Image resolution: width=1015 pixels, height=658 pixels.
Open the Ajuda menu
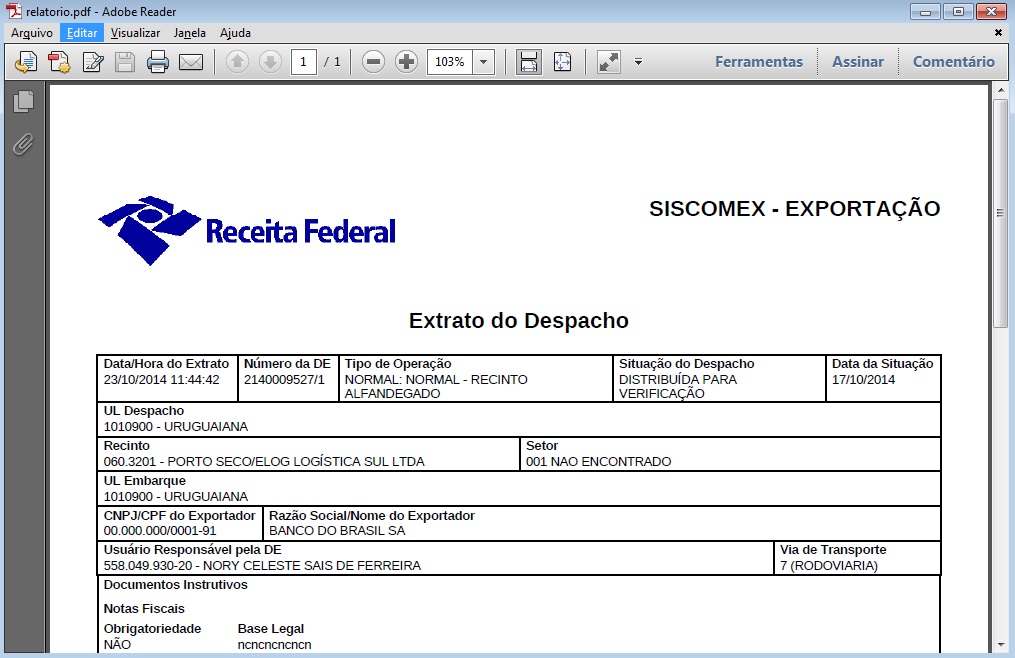[235, 33]
